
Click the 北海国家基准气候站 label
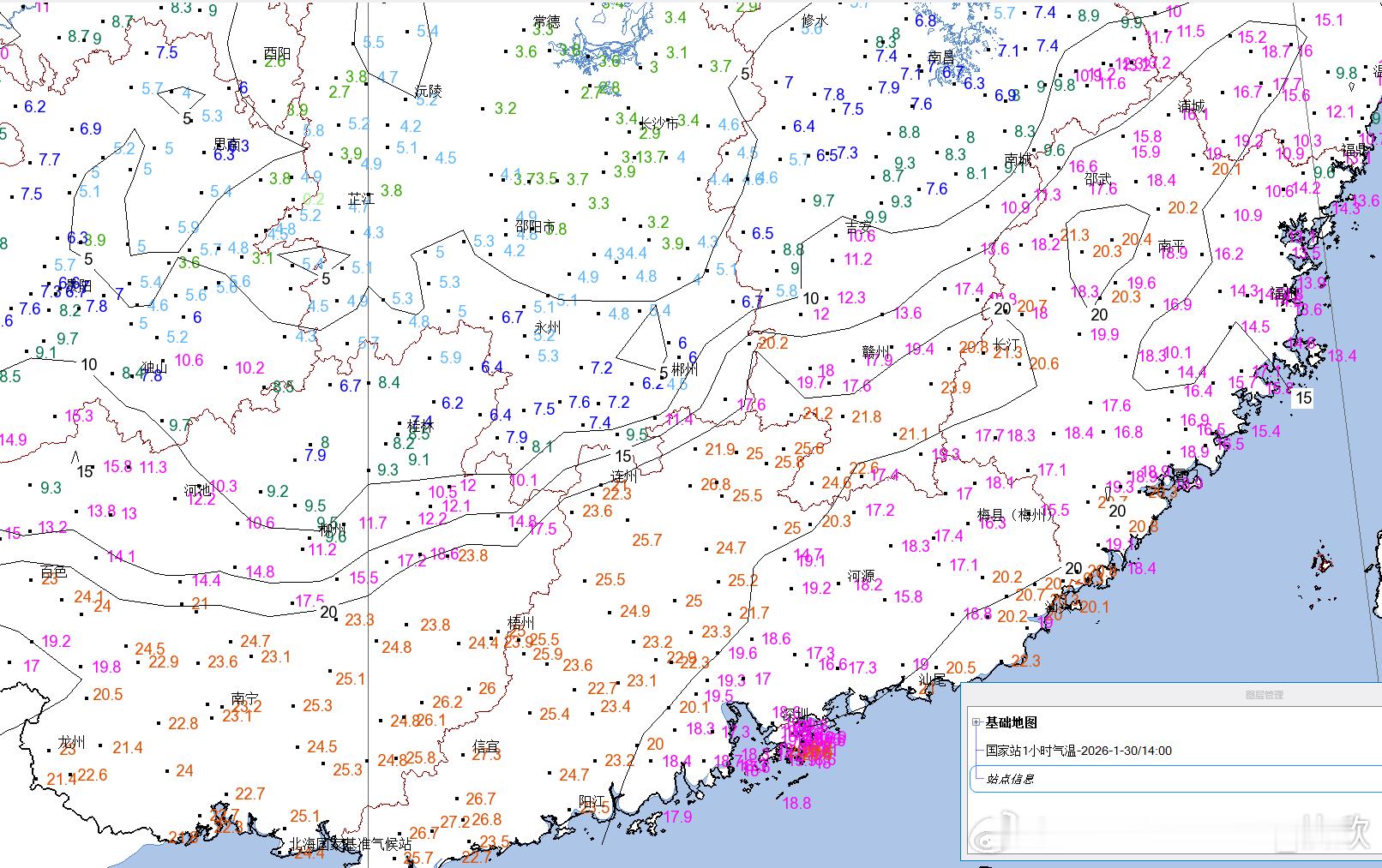(350, 844)
